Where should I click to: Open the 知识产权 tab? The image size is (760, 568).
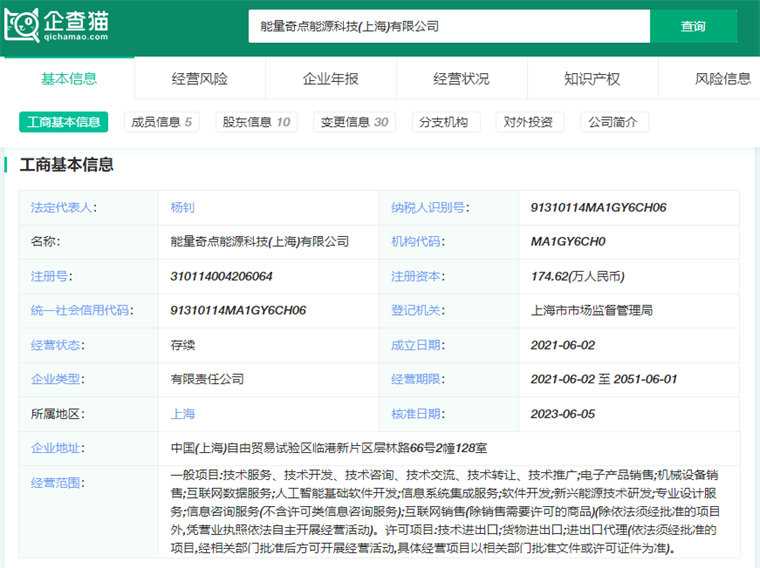coord(592,79)
